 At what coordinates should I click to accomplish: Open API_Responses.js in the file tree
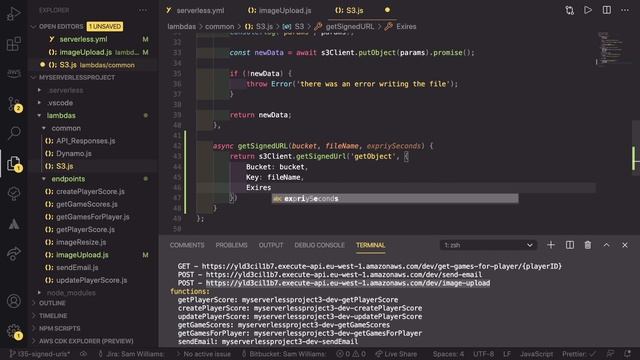tap(86, 141)
